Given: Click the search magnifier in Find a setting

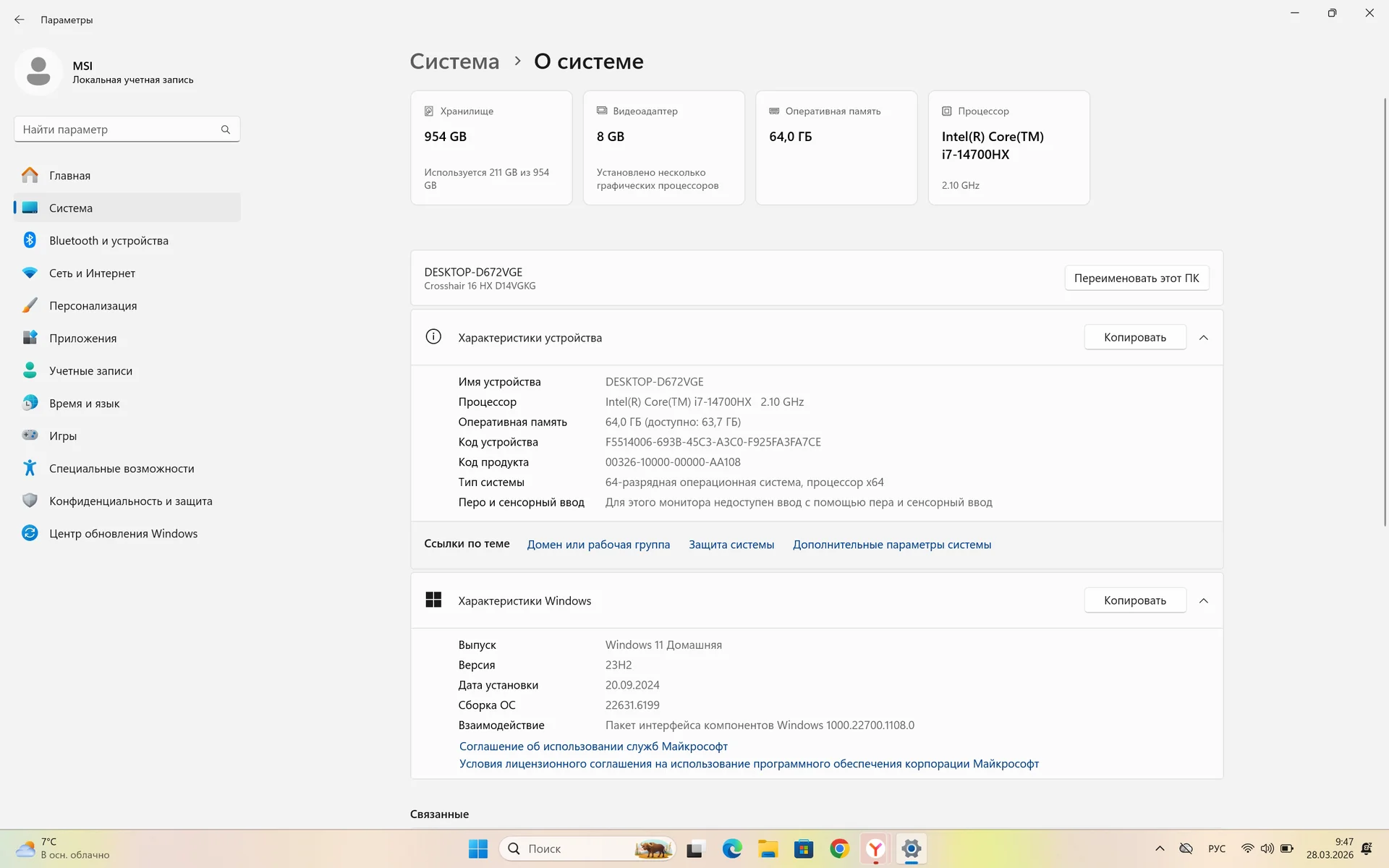Looking at the screenshot, I should pos(226,129).
